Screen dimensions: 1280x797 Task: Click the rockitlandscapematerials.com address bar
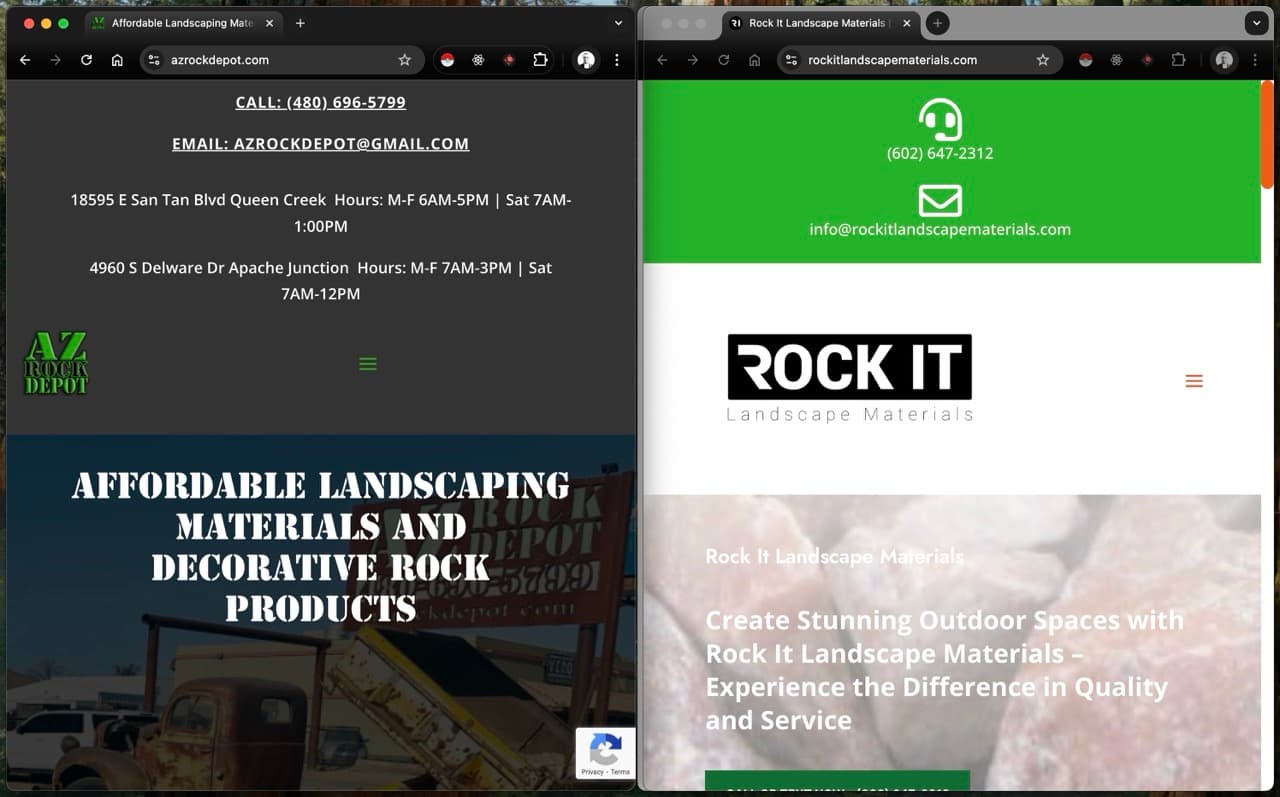(918, 60)
